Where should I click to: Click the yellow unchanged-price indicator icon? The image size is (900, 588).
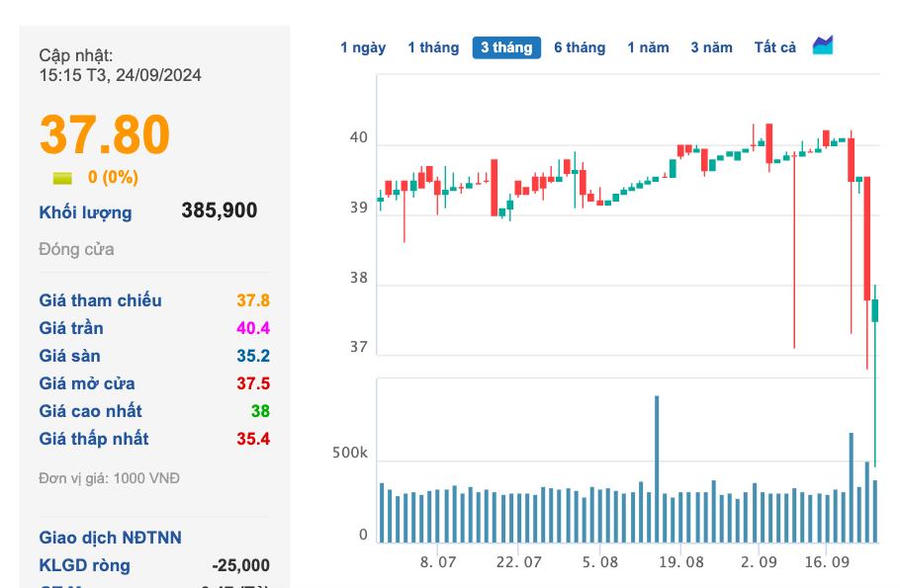tap(63, 178)
